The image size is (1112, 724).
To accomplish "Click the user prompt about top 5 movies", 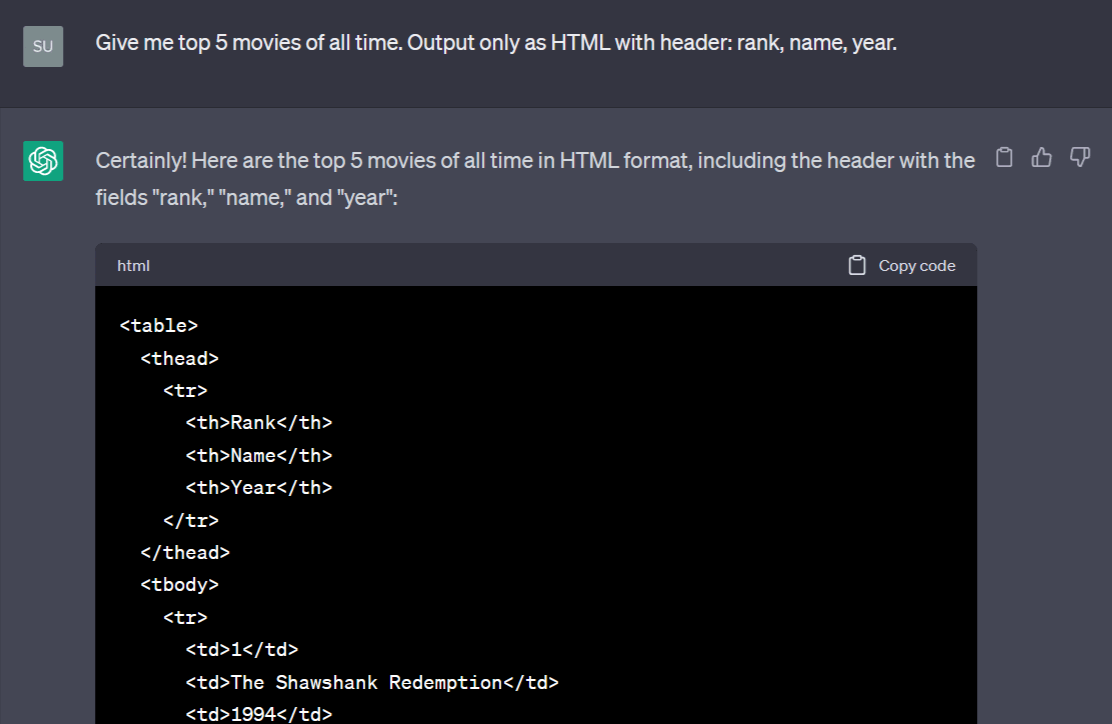I will (496, 43).
